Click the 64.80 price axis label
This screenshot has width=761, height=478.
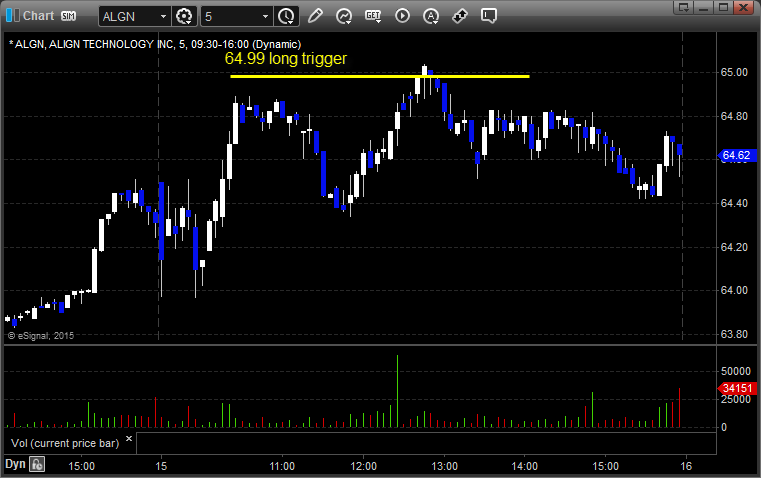(734, 116)
